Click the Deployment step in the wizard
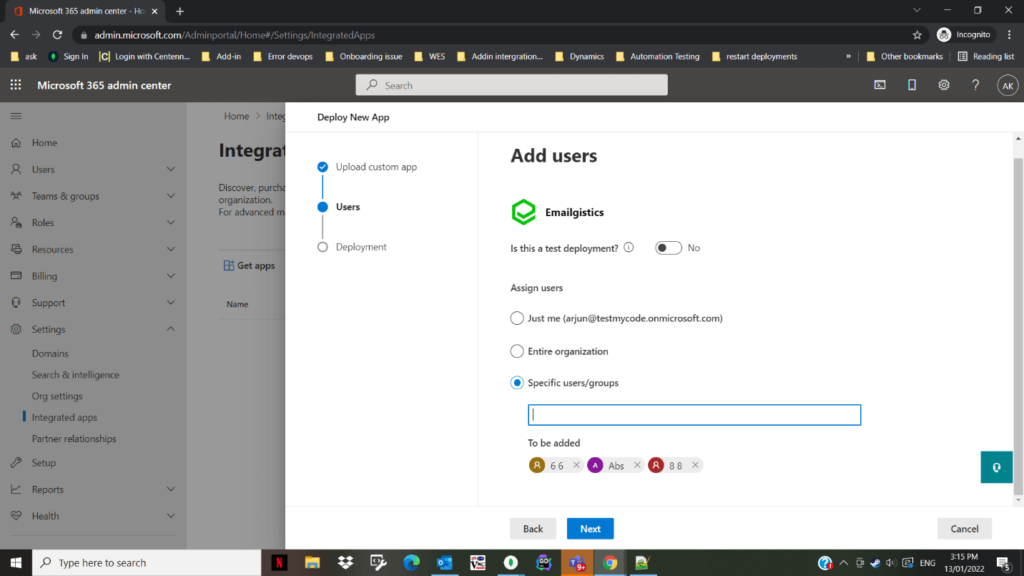The height and width of the screenshot is (576, 1024). pos(361,247)
